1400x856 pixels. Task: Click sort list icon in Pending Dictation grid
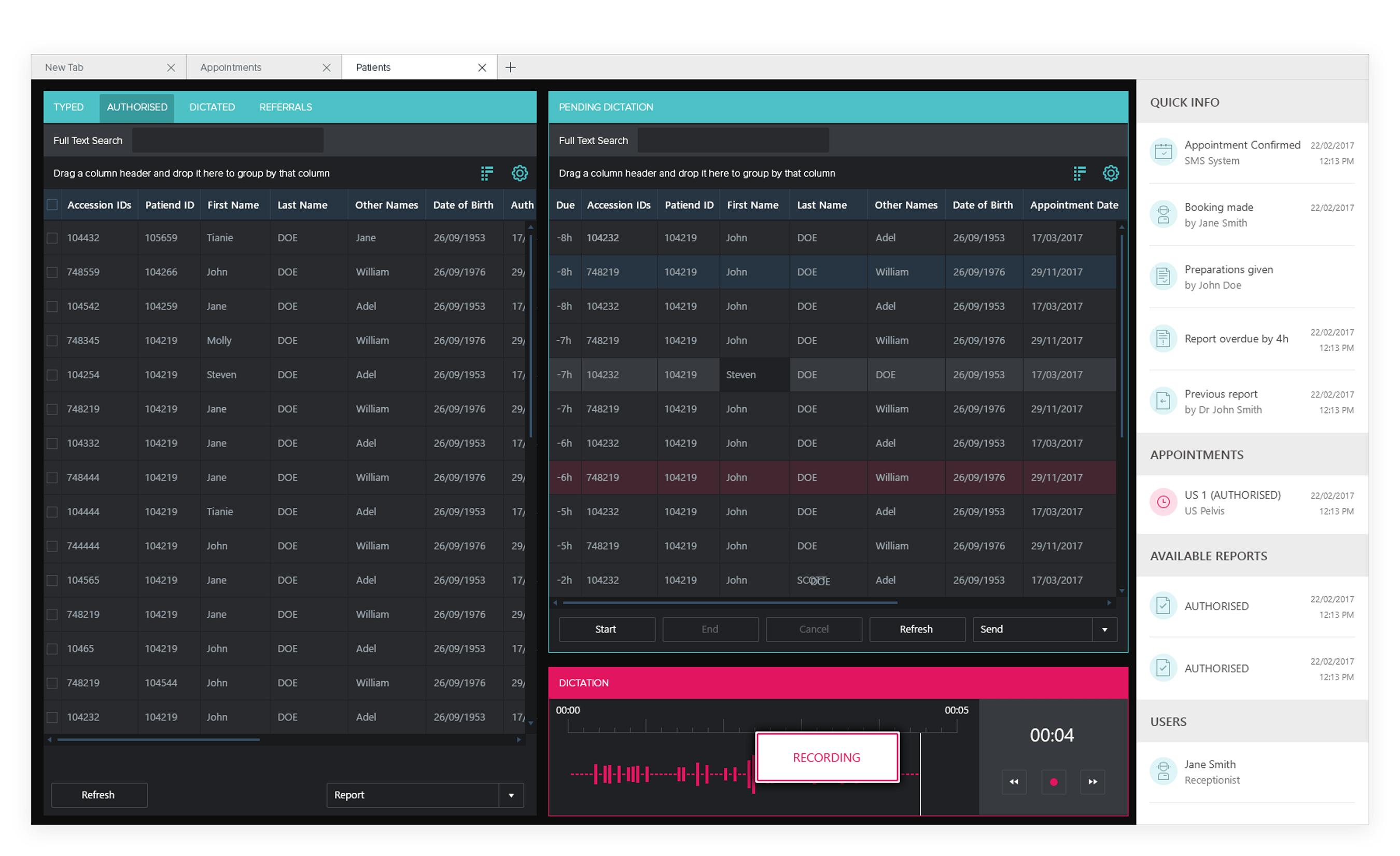coord(1079,173)
